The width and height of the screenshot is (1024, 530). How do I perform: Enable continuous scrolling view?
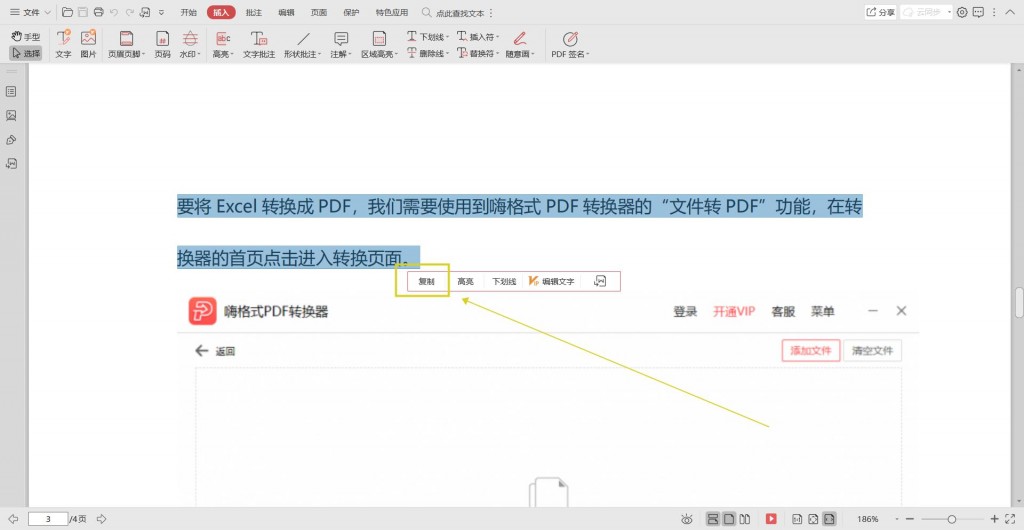tap(713, 519)
